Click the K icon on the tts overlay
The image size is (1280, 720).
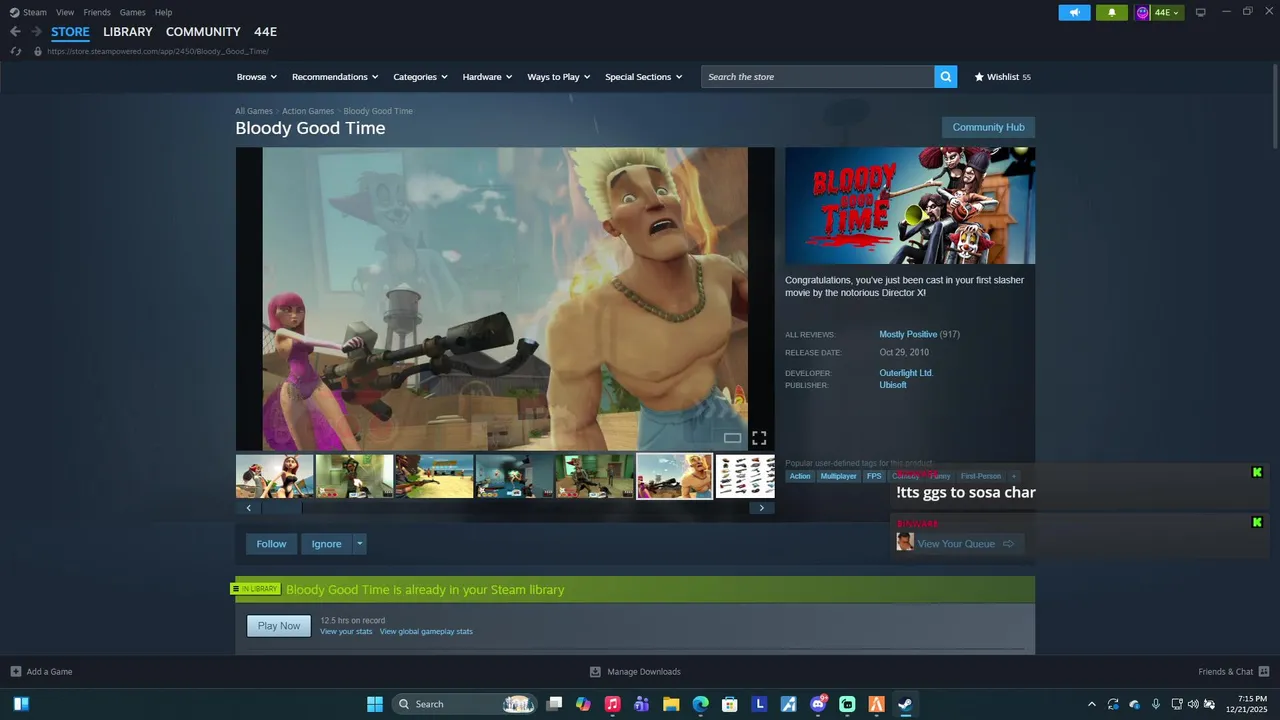click(x=1257, y=472)
